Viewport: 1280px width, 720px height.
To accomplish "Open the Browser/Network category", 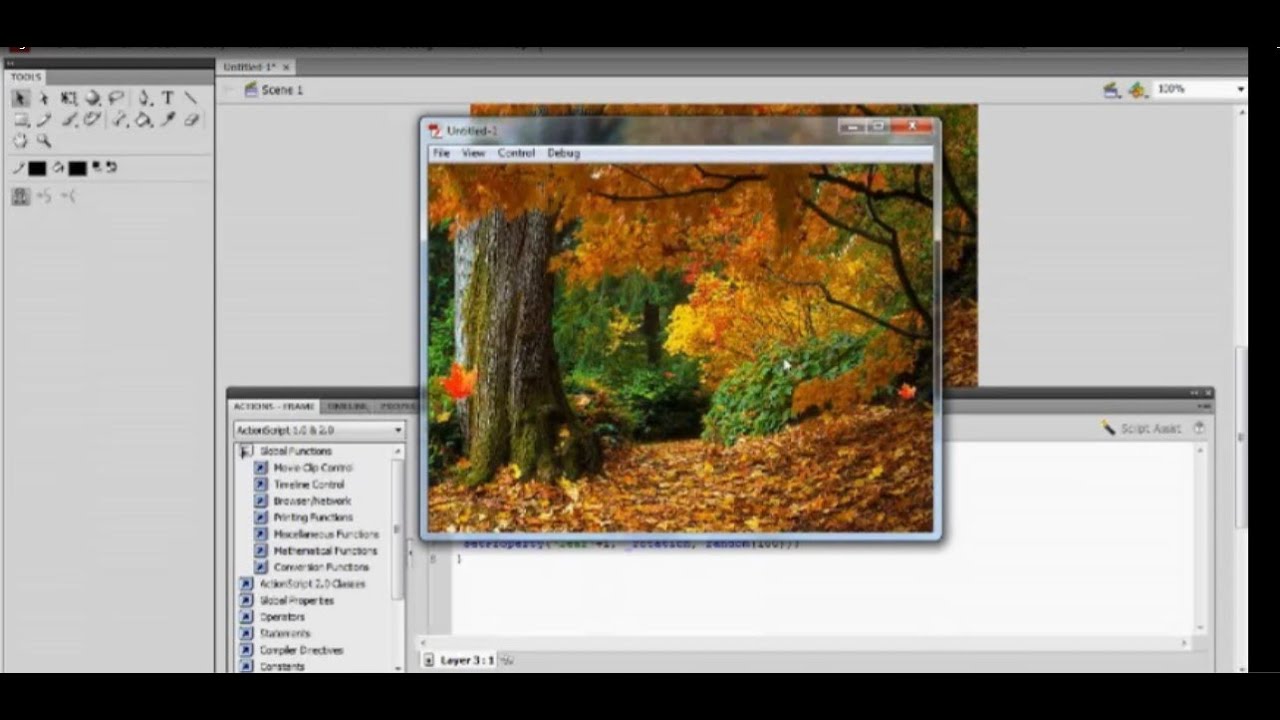I will pyautogui.click(x=312, y=501).
